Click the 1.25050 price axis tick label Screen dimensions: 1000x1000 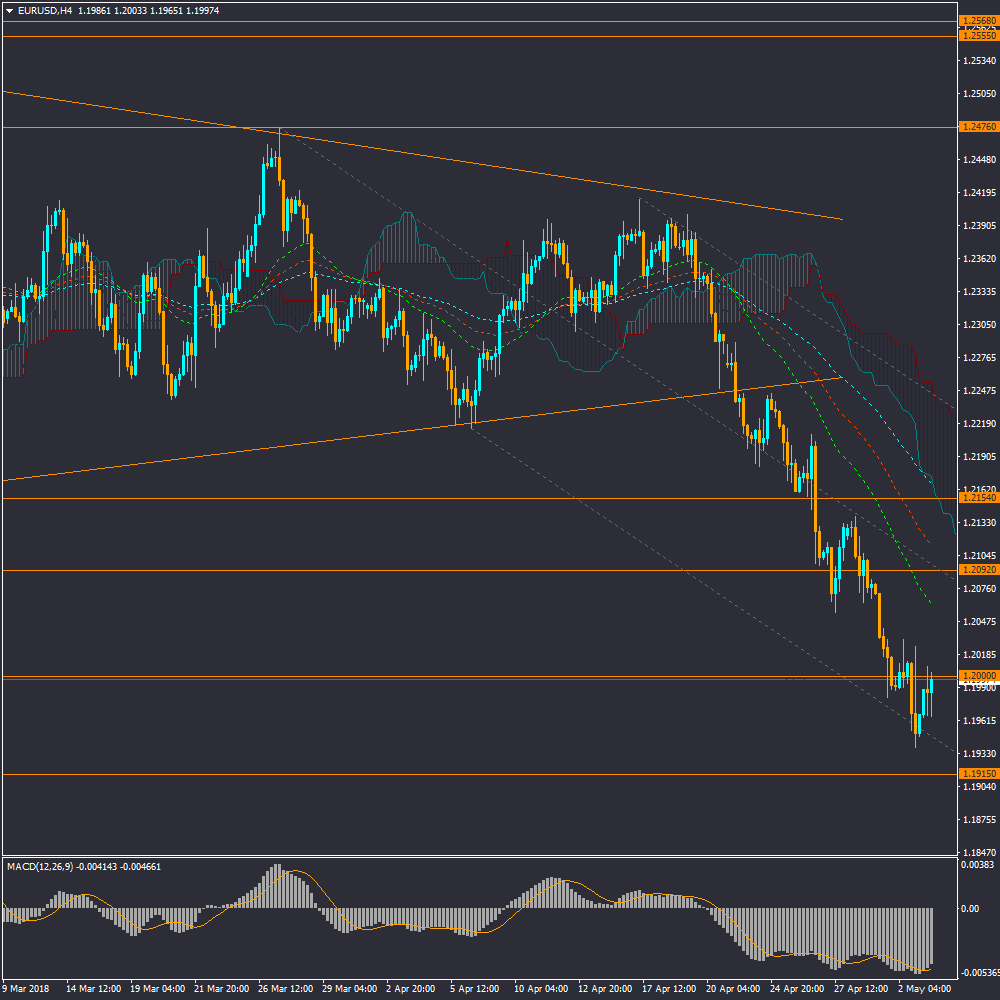pos(977,94)
